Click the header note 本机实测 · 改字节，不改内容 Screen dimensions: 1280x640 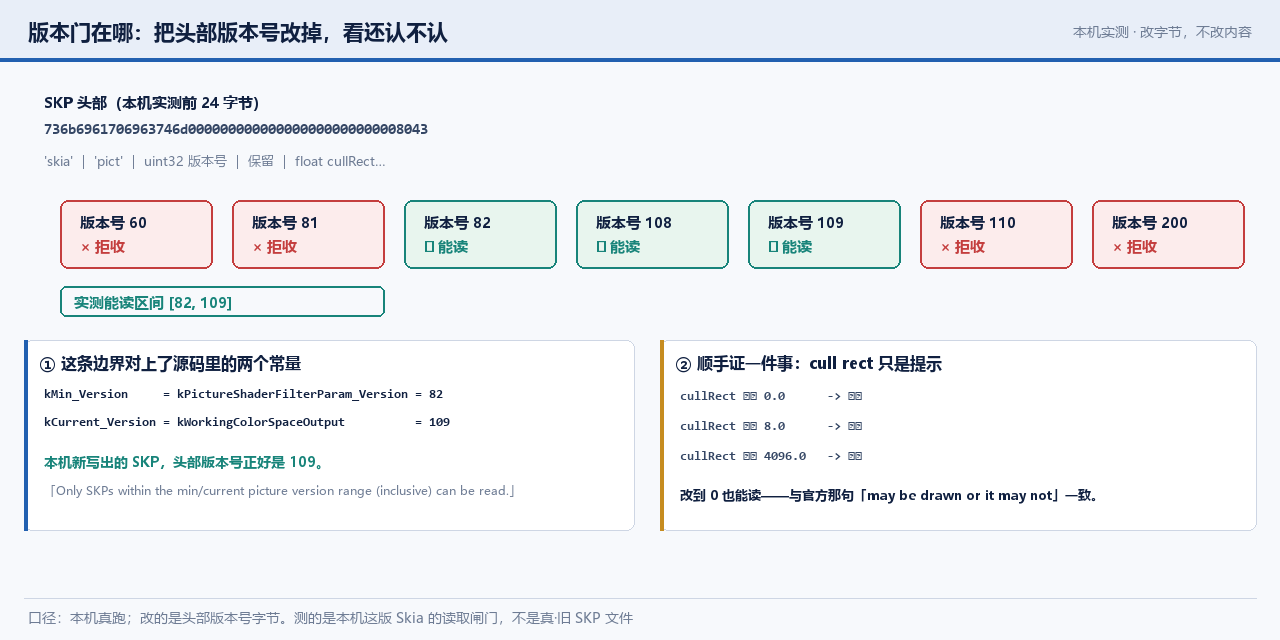point(1162,32)
